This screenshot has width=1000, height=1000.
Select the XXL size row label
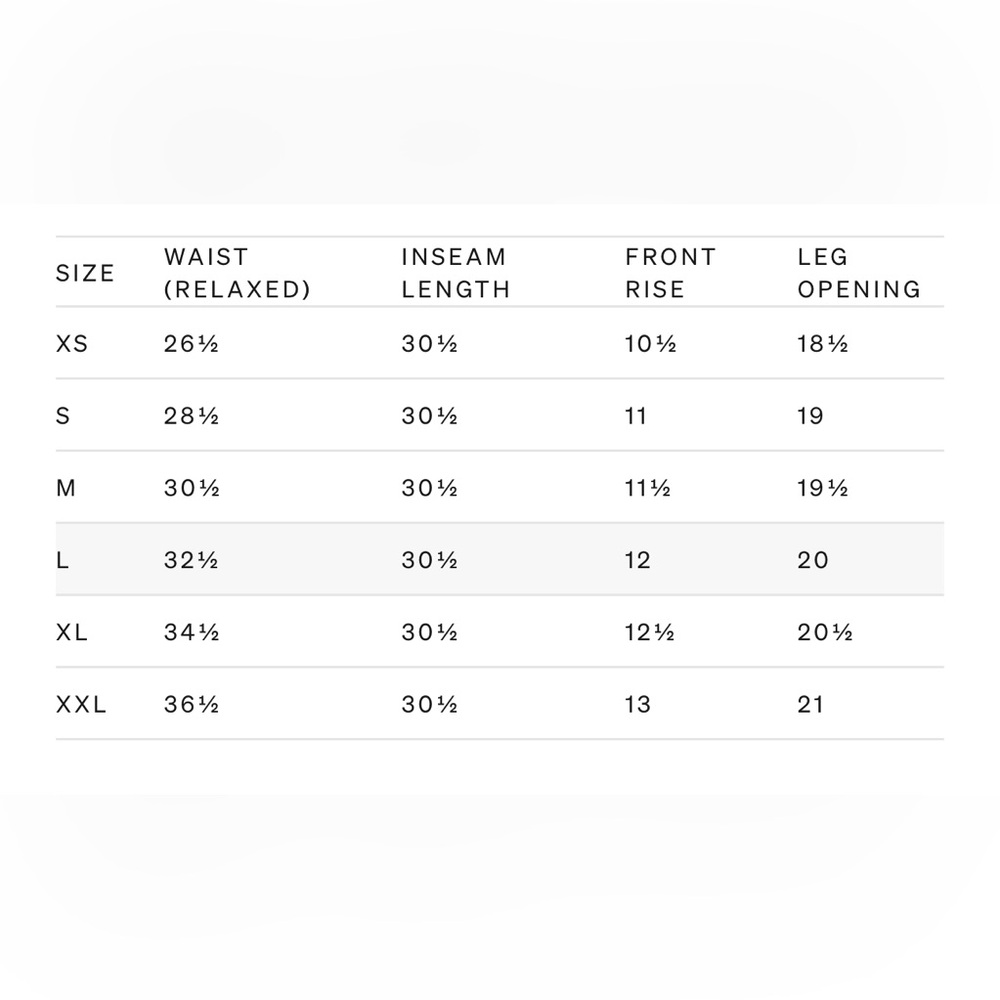pyautogui.click(x=81, y=704)
